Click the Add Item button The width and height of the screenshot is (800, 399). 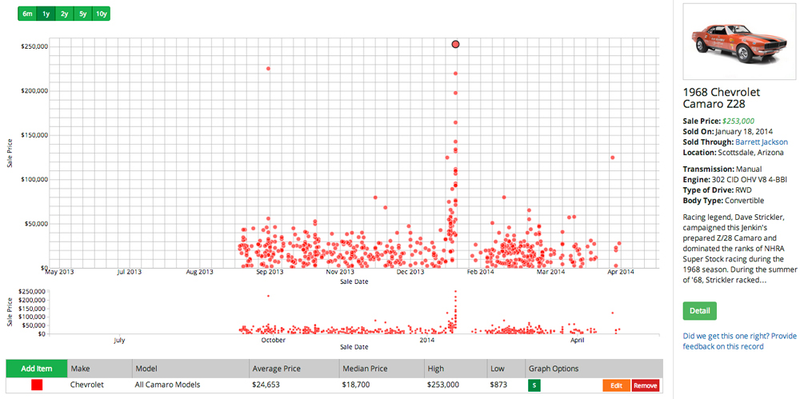(37, 368)
